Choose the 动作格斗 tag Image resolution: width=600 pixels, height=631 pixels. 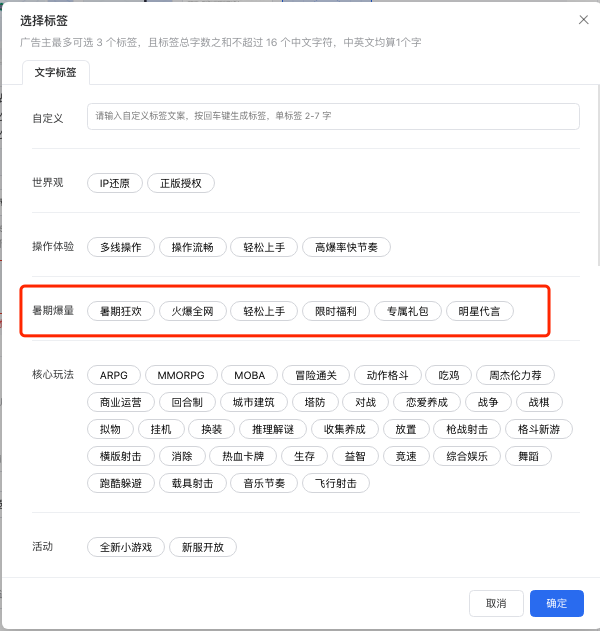[x=388, y=375]
